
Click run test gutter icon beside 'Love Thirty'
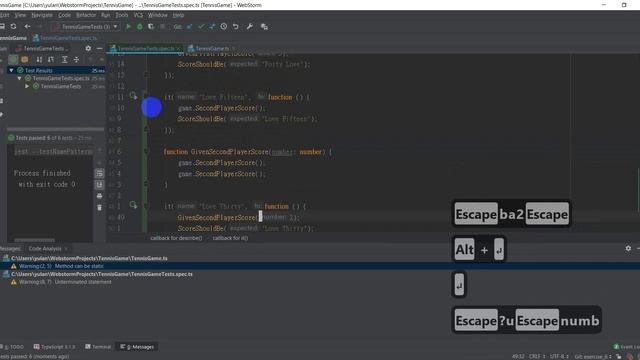click(133, 205)
